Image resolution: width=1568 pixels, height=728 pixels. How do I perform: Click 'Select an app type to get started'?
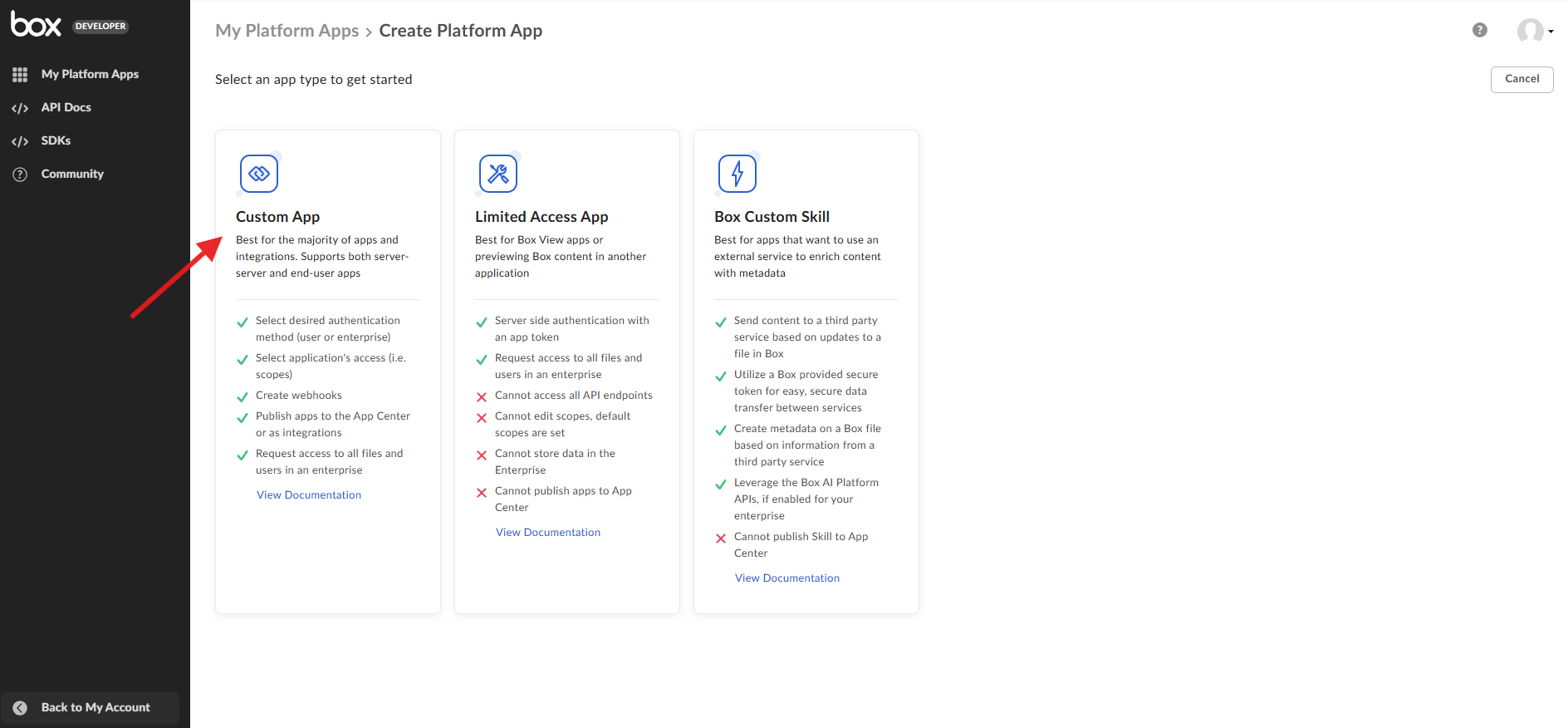314,80
